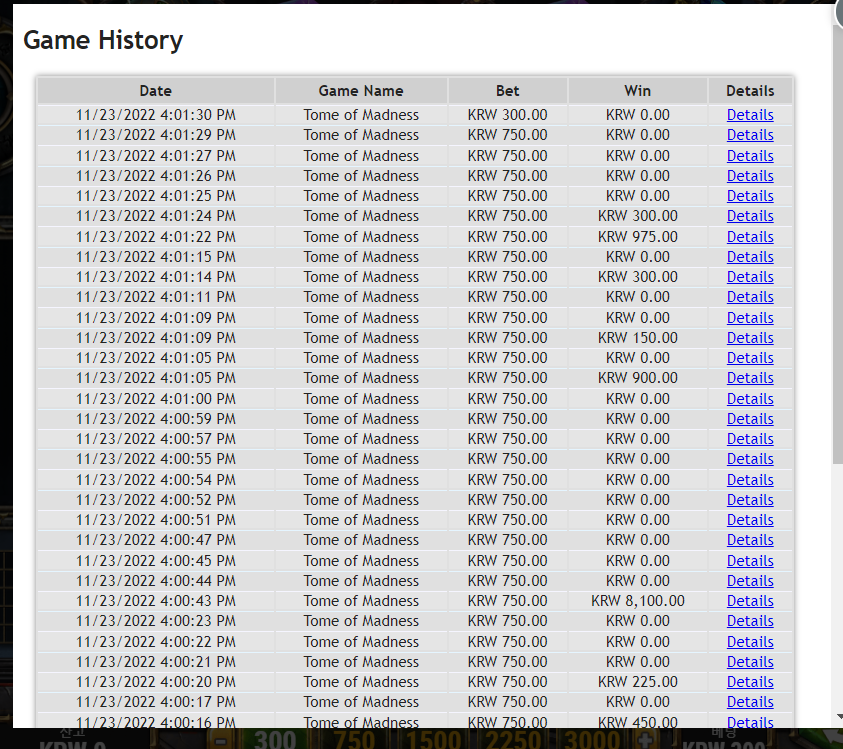Open Details for the 4:00:47 PM round
The height and width of the screenshot is (749, 843).
749,540
